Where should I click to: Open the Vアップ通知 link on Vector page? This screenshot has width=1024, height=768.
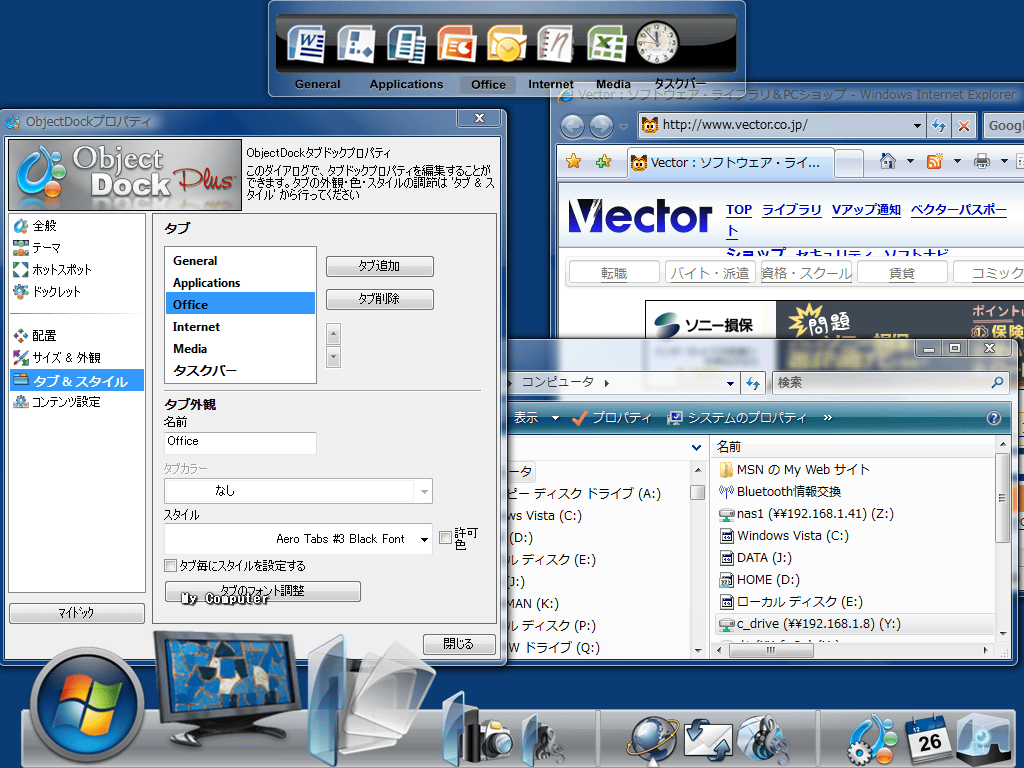[x=866, y=210]
